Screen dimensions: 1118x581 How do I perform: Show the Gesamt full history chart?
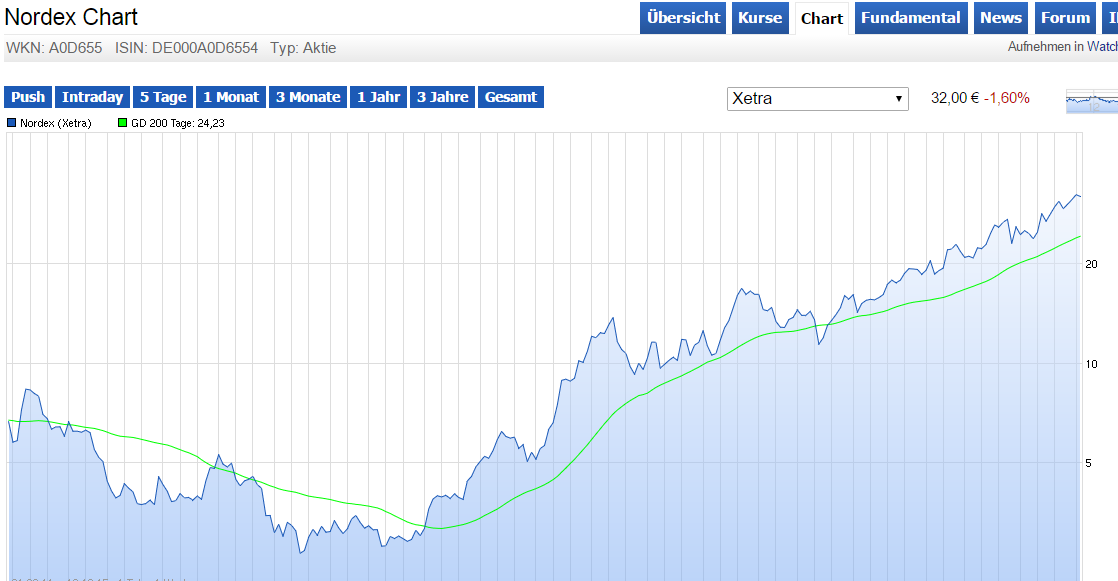coord(511,97)
